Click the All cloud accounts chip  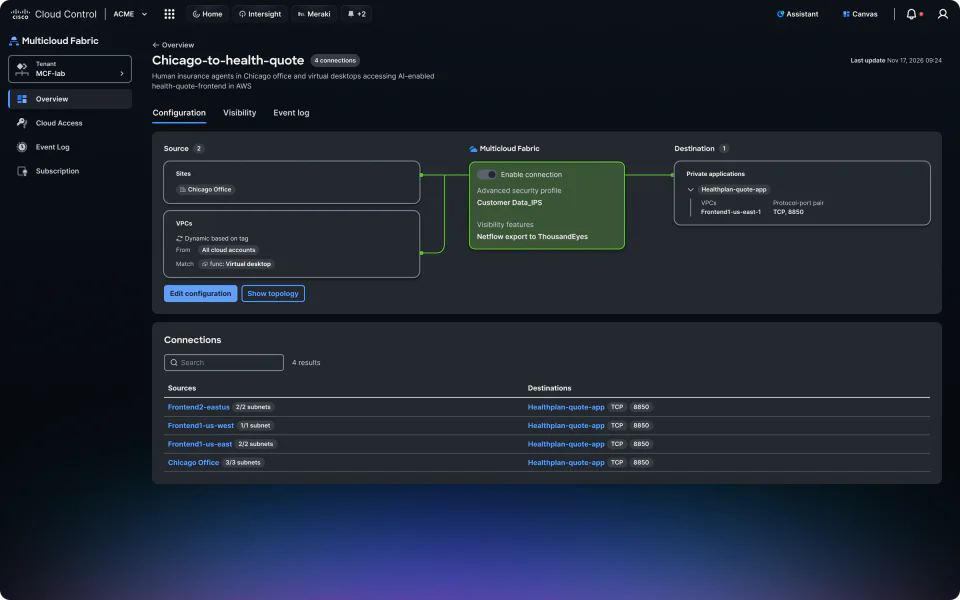[x=228, y=250]
